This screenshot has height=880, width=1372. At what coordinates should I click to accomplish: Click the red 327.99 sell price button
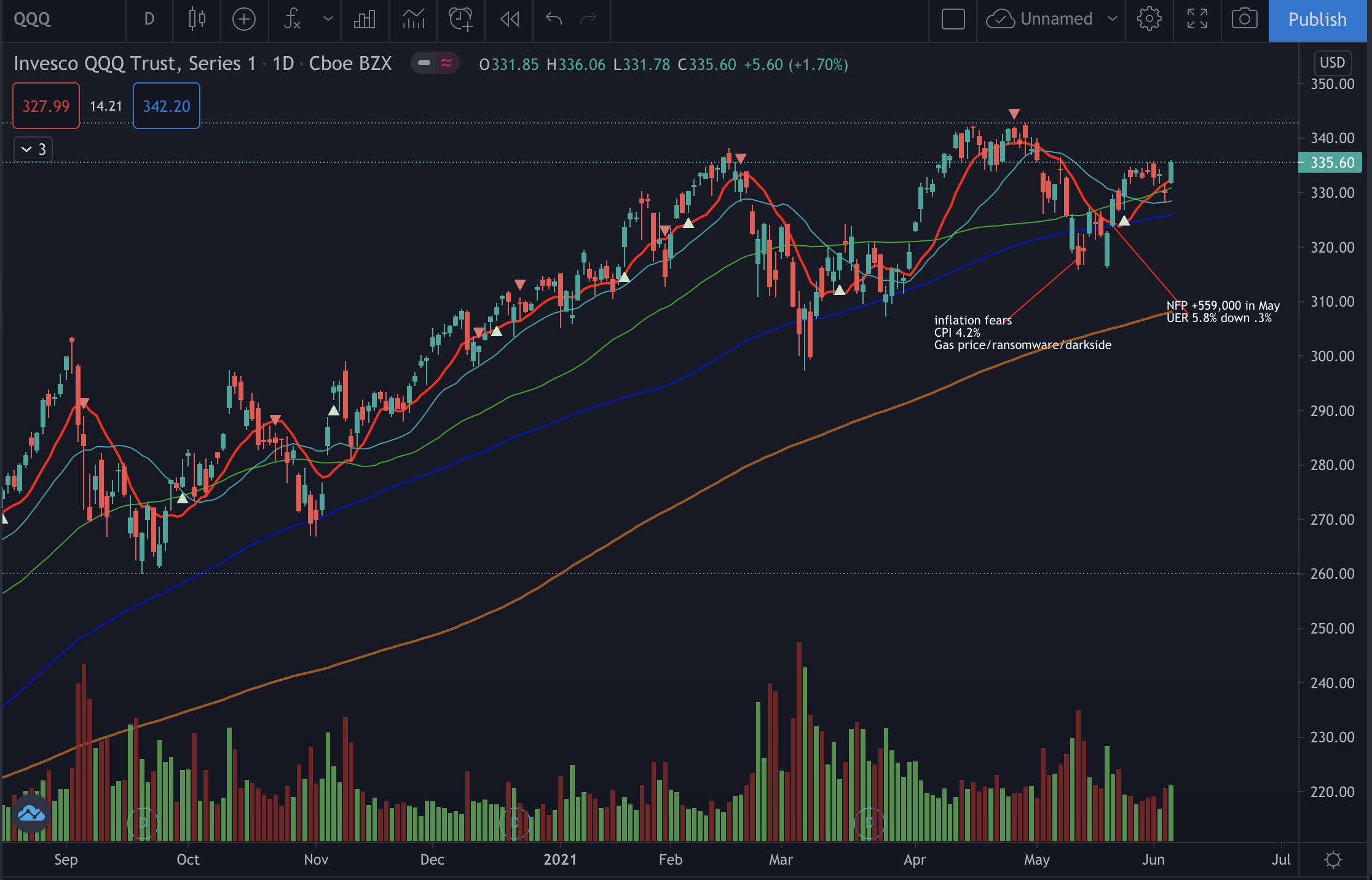46,106
